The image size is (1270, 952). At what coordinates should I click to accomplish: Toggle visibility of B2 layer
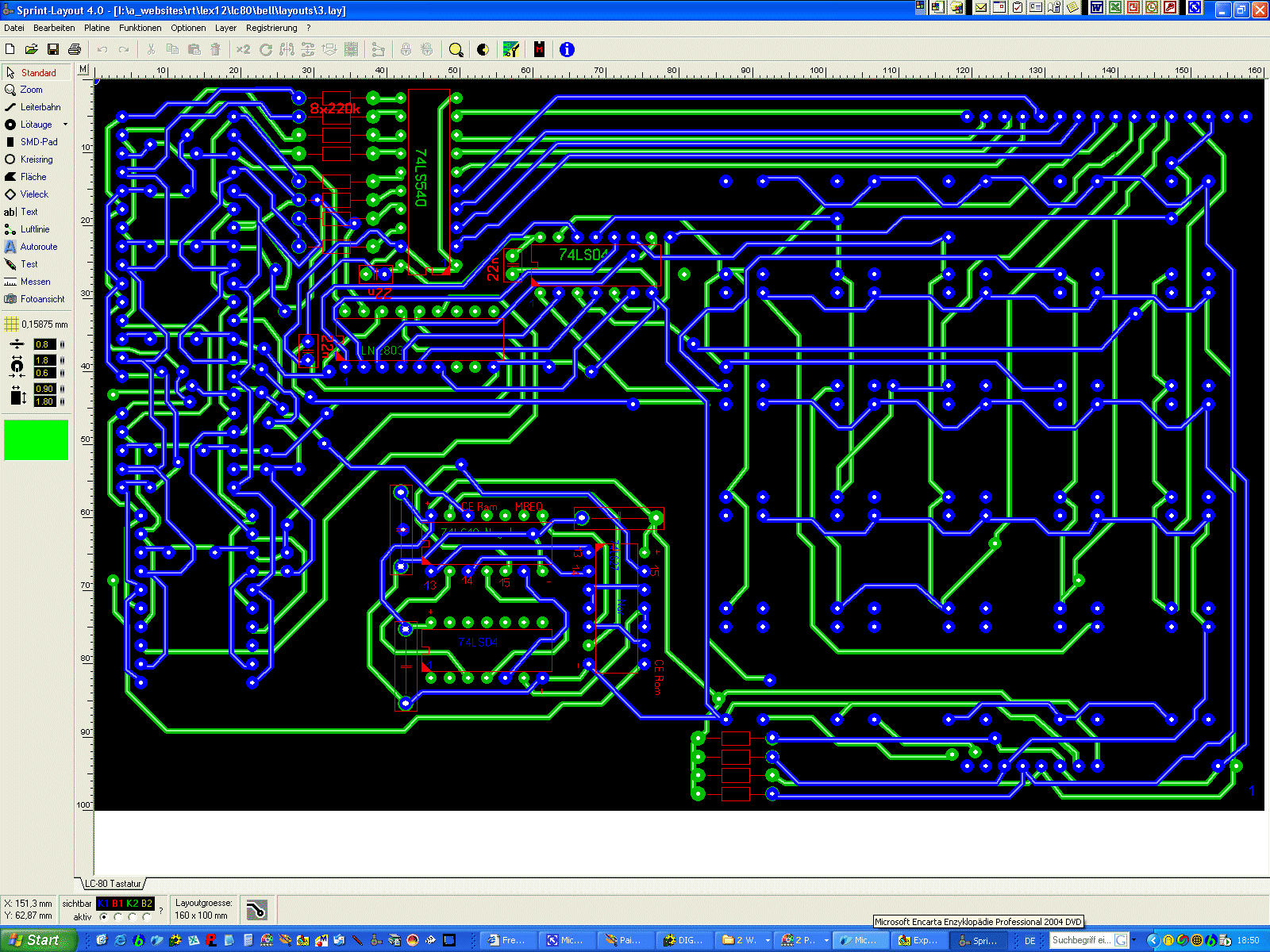(x=147, y=904)
